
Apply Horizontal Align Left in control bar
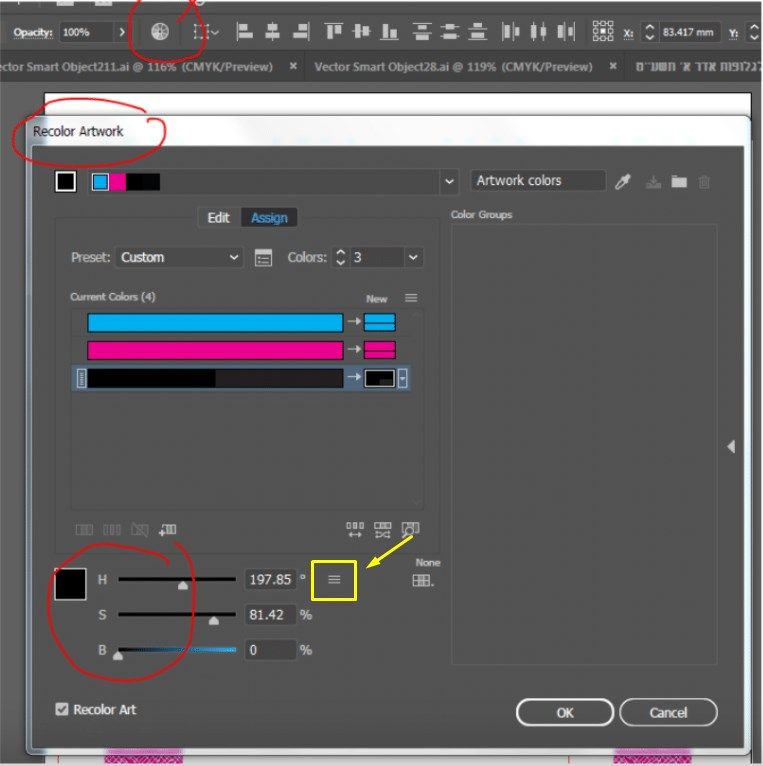(x=244, y=32)
